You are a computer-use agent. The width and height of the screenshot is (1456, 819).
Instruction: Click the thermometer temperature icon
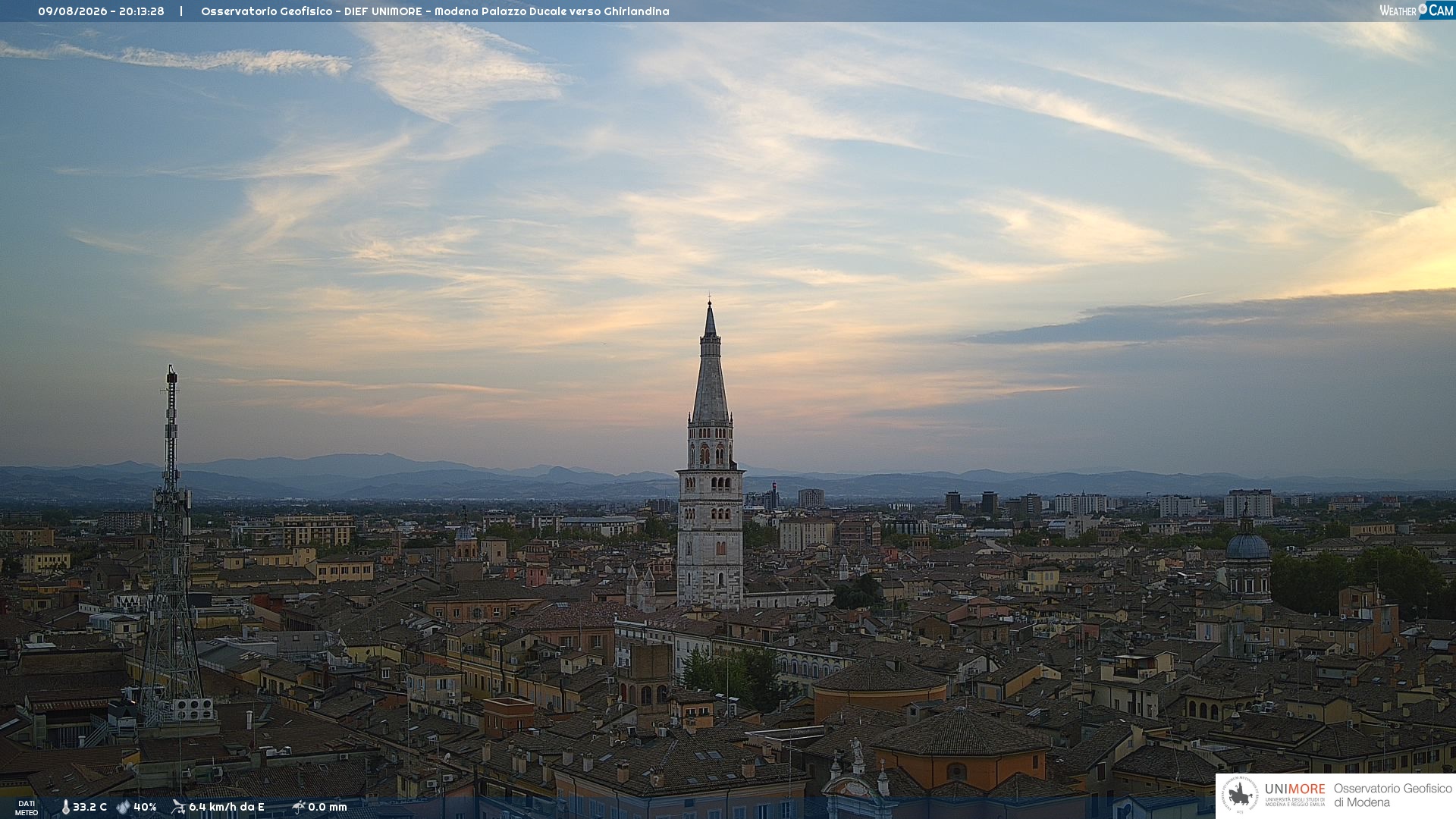point(65,808)
